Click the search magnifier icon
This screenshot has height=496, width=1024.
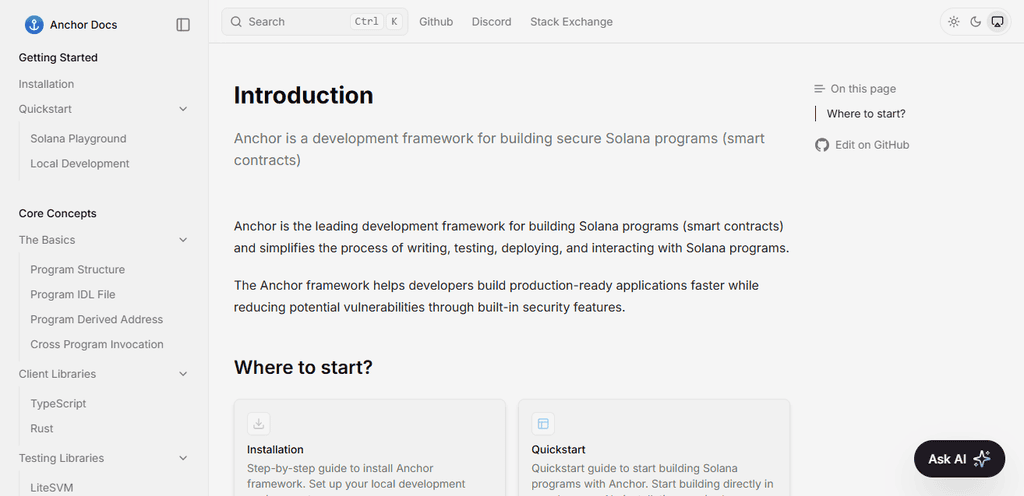[236, 22]
